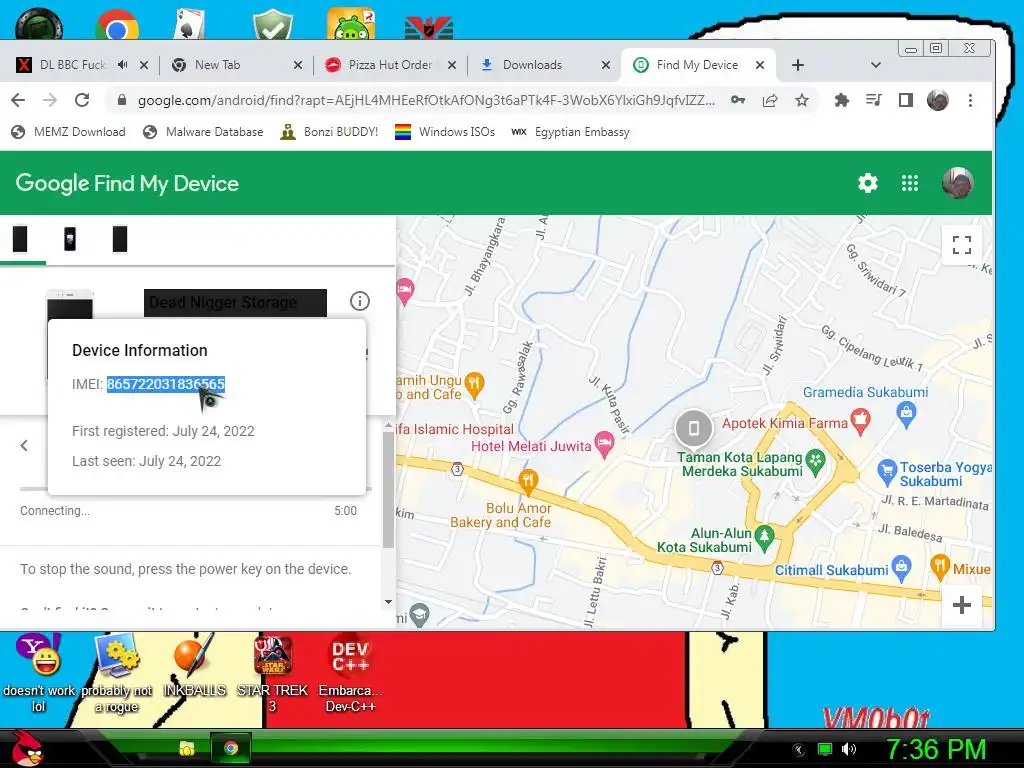This screenshot has height=768, width=1024.
Task: Click Taman Kota Lapang Merdeka pin
Action: point(815,461)
